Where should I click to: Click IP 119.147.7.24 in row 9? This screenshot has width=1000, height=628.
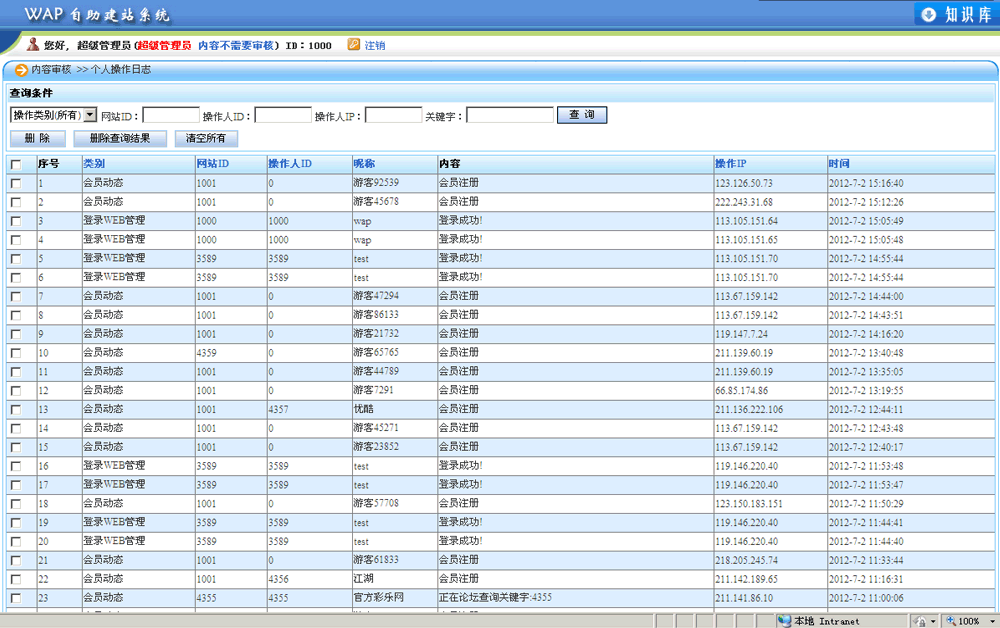click(x=742, y=334)
